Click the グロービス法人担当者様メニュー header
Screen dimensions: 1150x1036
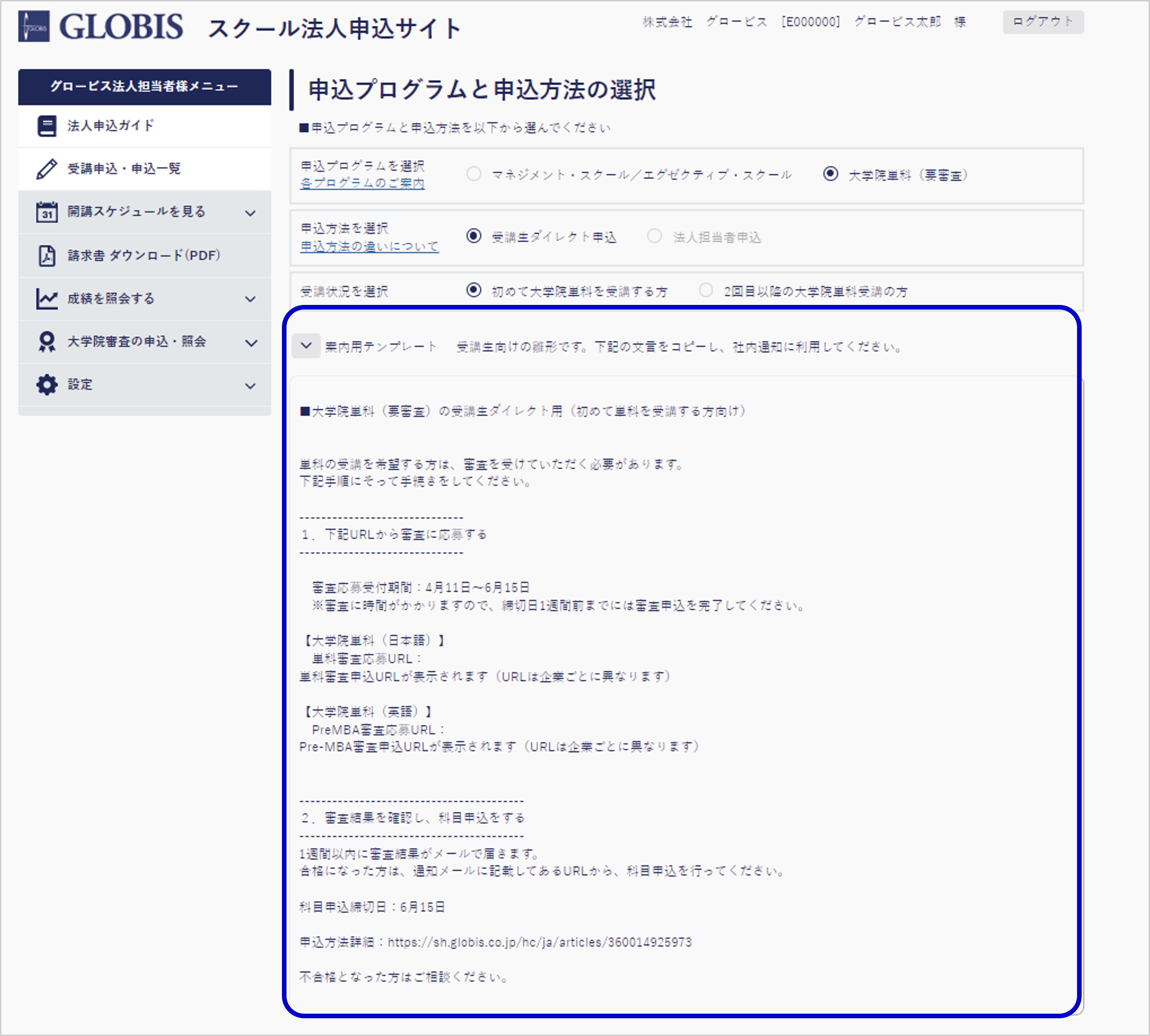pyautogui.click(x=145, y=87)
